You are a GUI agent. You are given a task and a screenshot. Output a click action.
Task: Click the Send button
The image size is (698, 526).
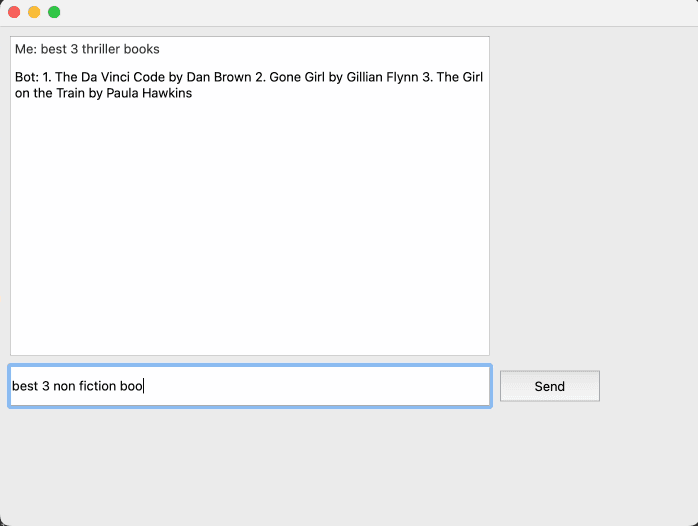click(x=549, y=386)
